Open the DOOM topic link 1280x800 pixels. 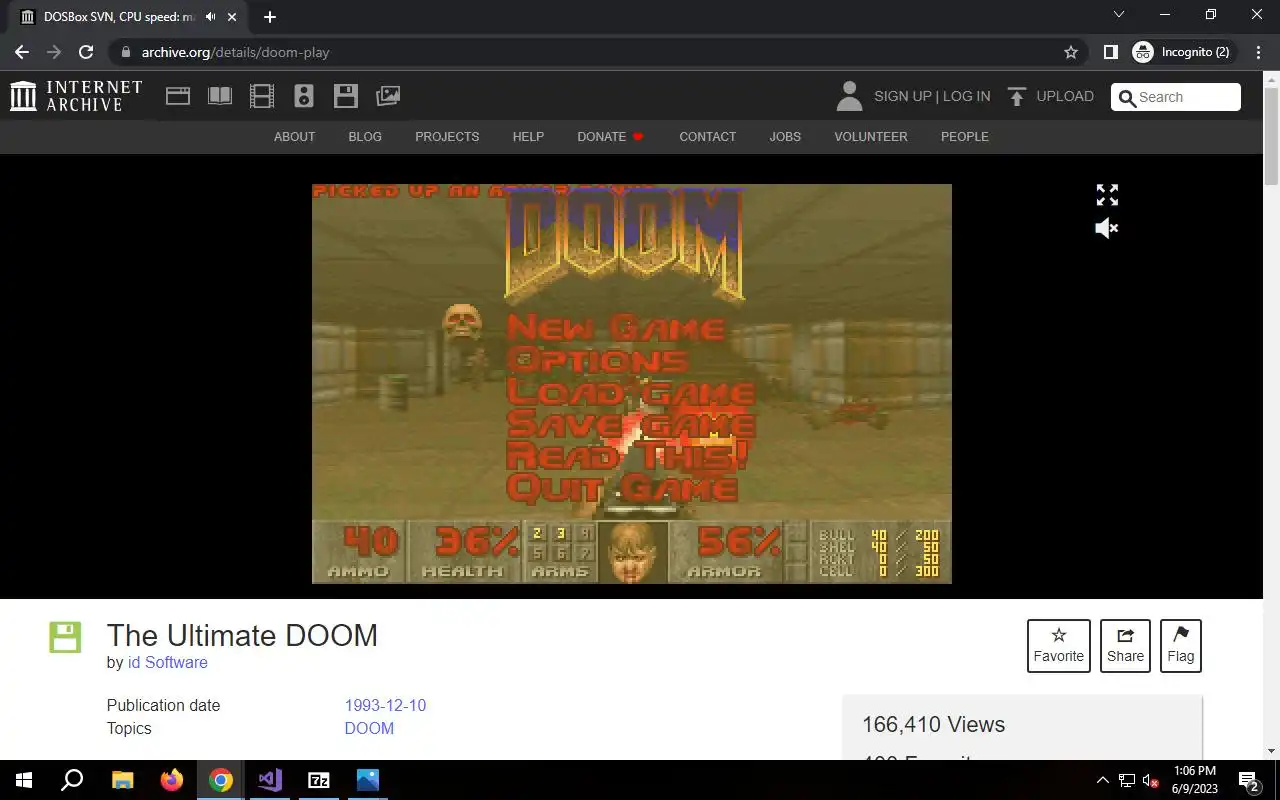click(369, 728)
